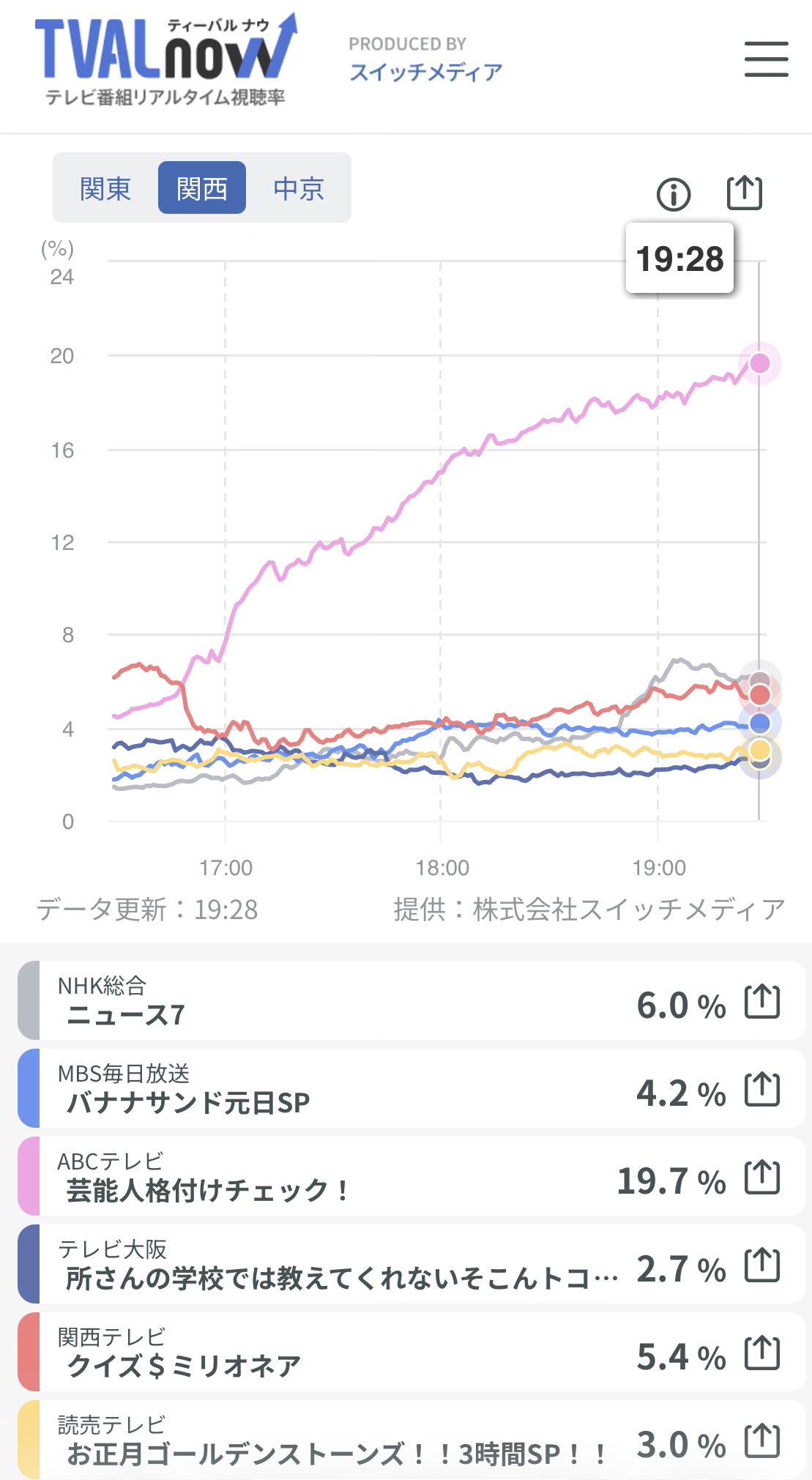Click the chart info icon

coord(674,195)
